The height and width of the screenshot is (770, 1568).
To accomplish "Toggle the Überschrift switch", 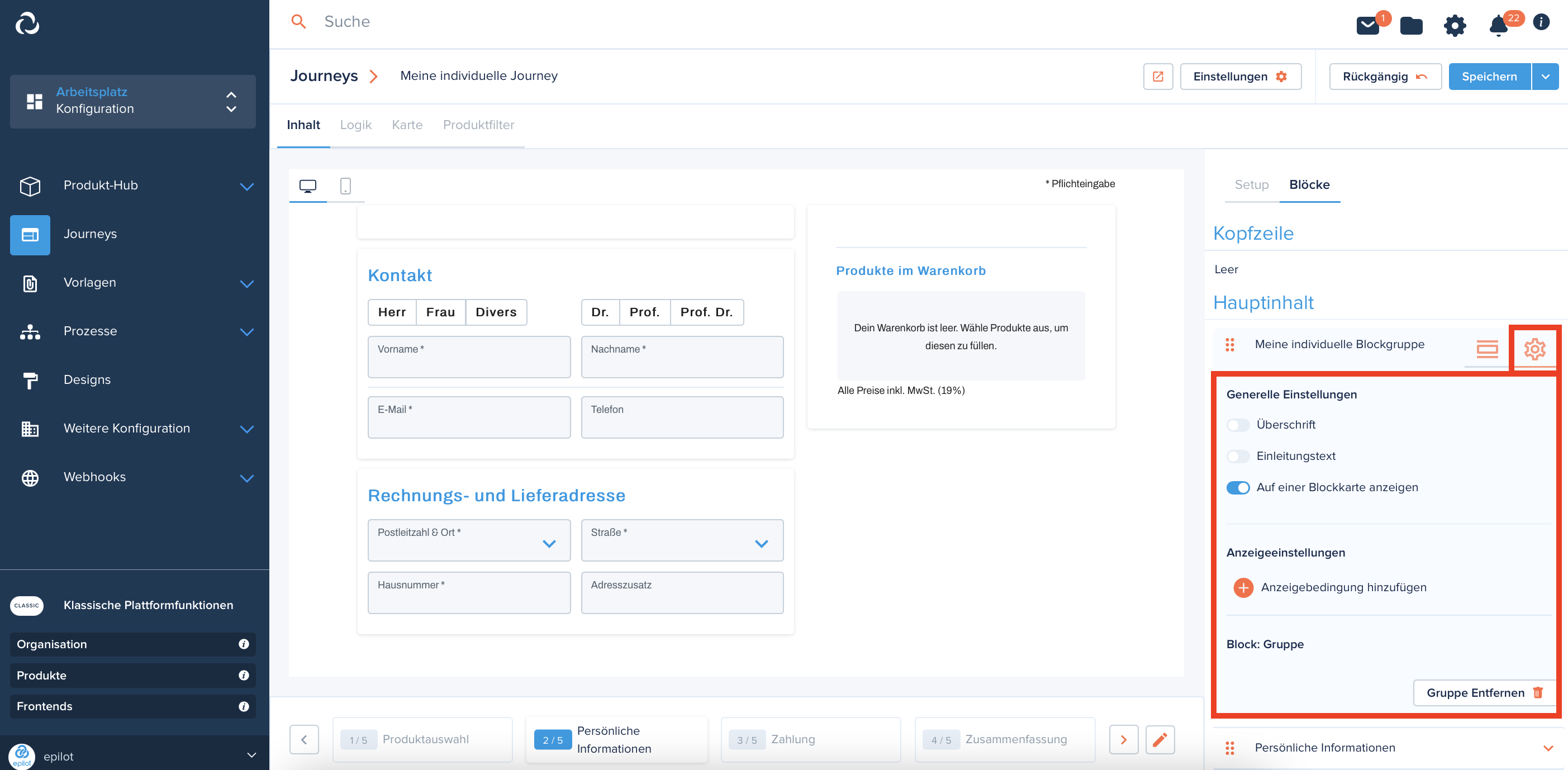I will [x=1238, y=425].
